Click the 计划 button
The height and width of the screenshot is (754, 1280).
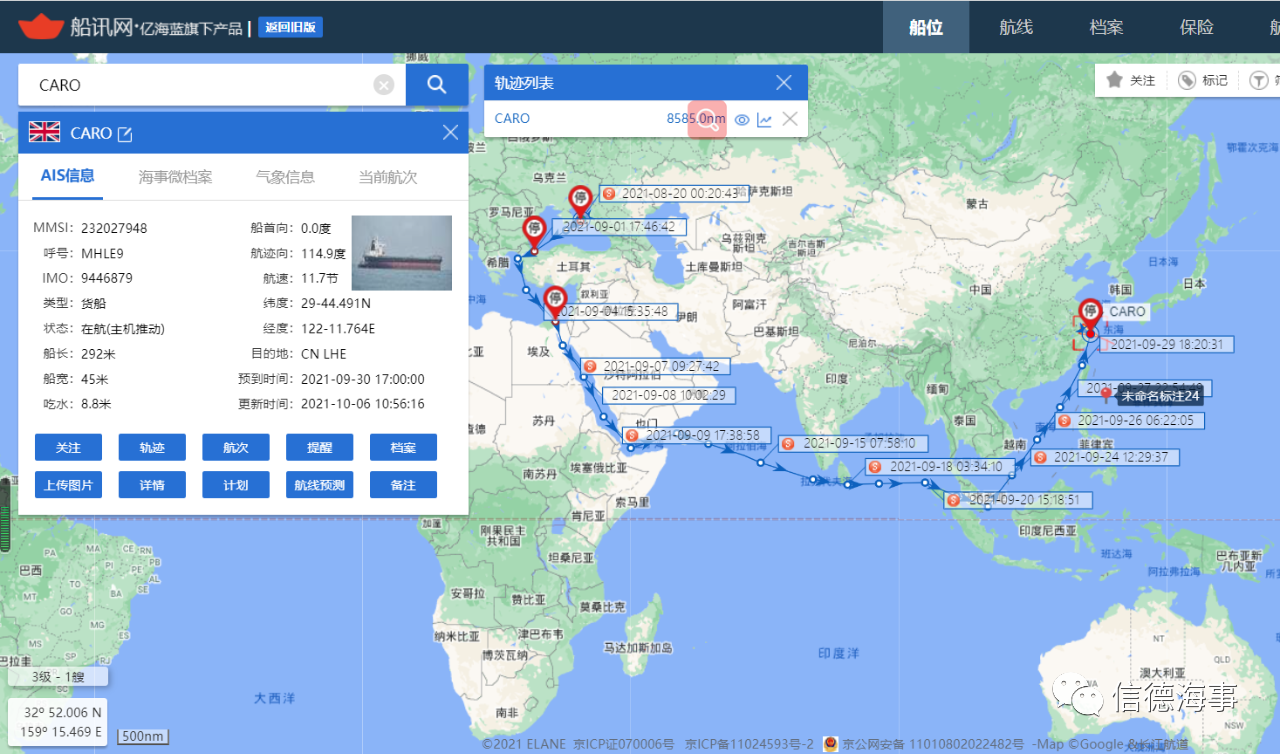point(236,485)
